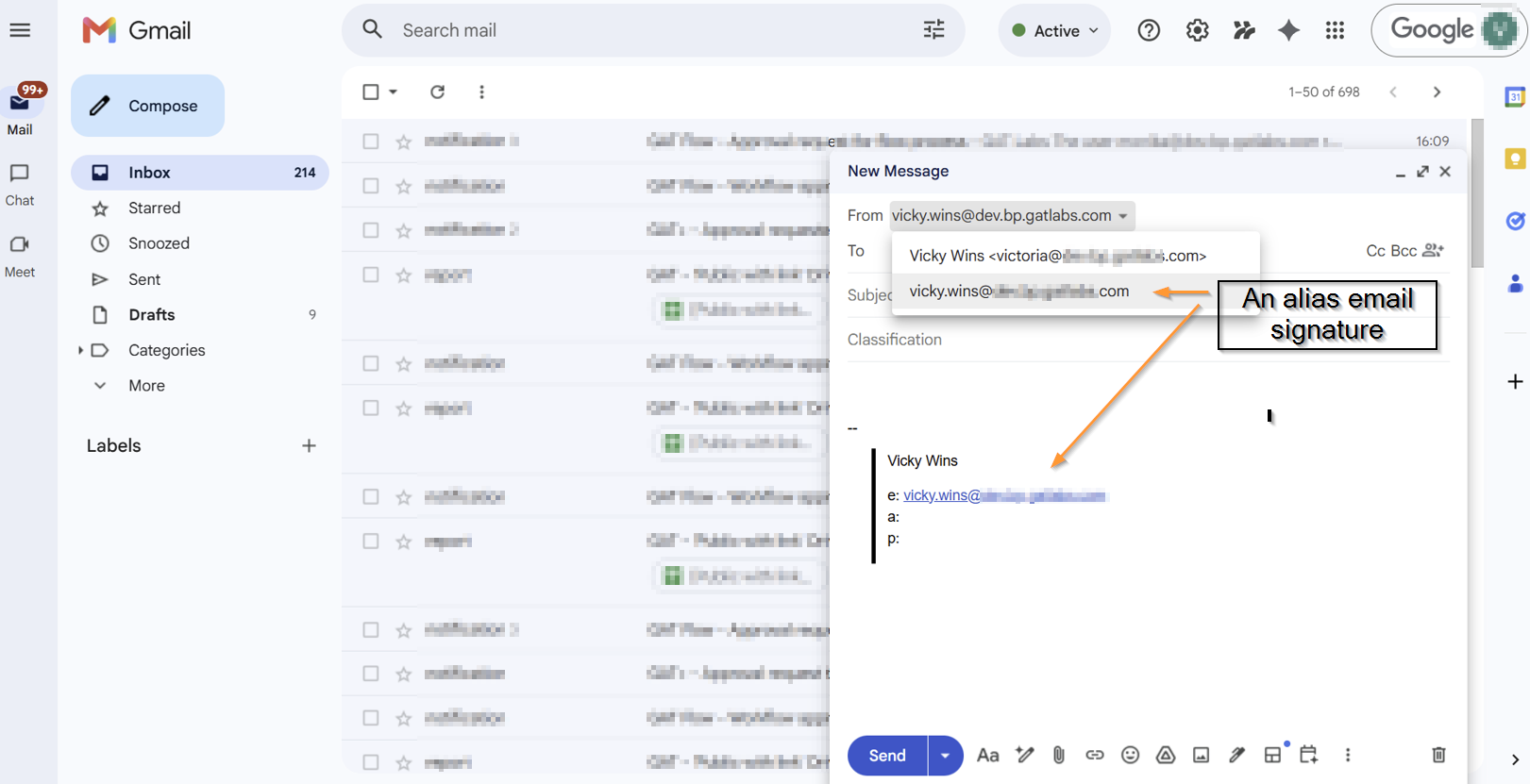The width and height of the screenshot is (1530, 784).
Task: Open the Google account avatar
Action: pos(1499,30)
